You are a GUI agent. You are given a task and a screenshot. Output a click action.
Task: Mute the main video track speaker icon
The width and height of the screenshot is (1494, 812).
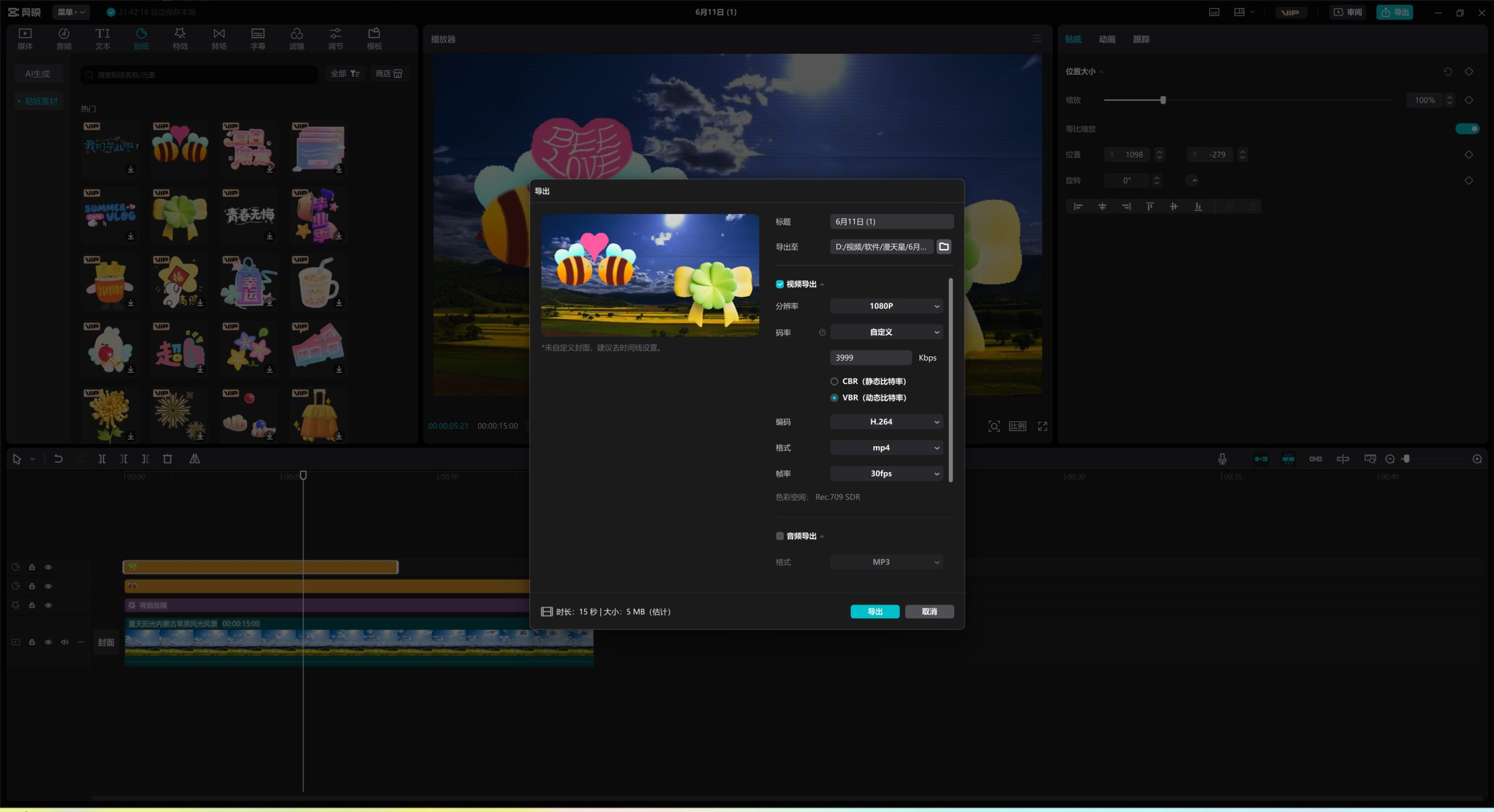(x=65, y=642)
